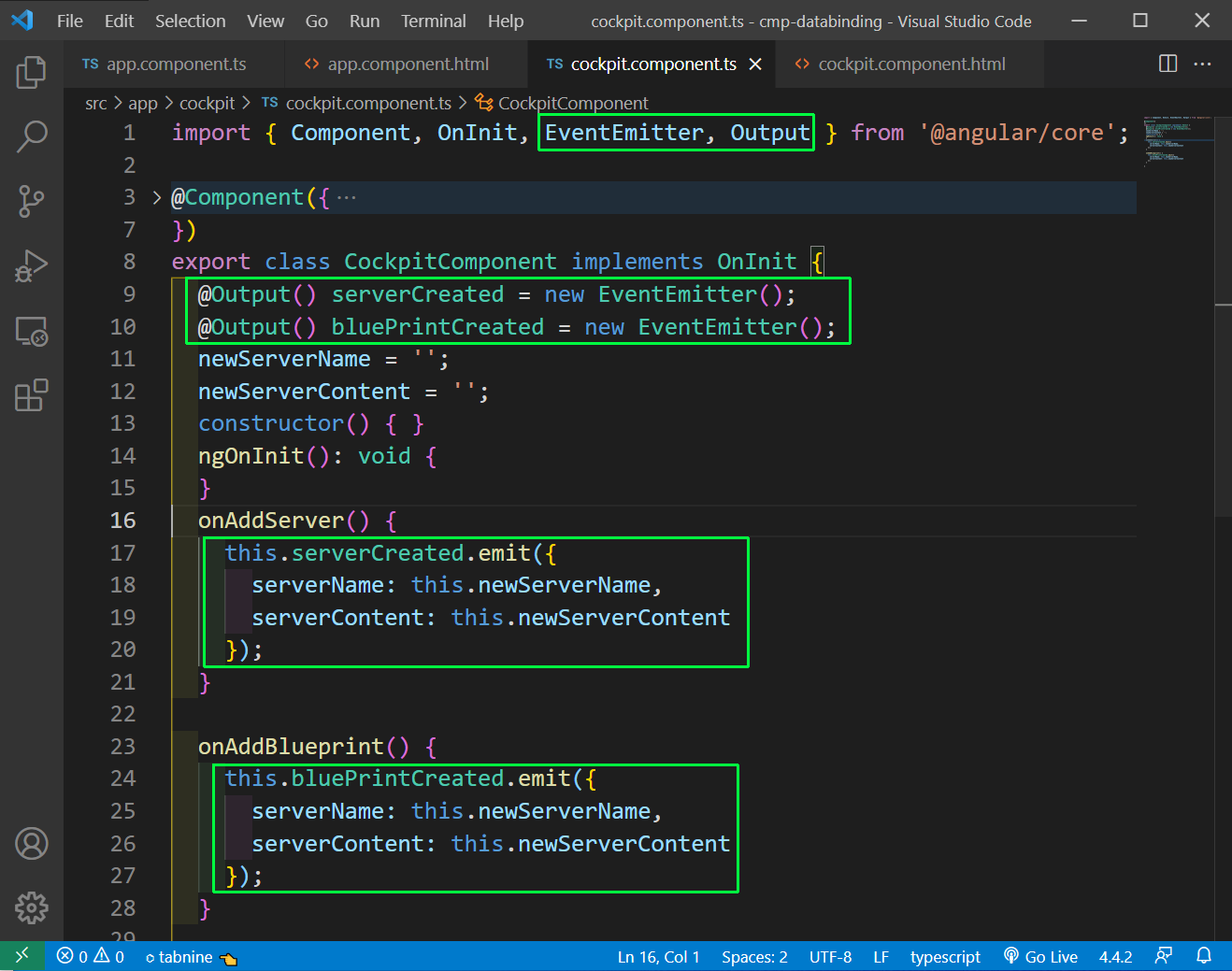Click the remote window indicator in status bar
The height and width of the screenshot is (971, 1232).
click(x=22, y=956)
